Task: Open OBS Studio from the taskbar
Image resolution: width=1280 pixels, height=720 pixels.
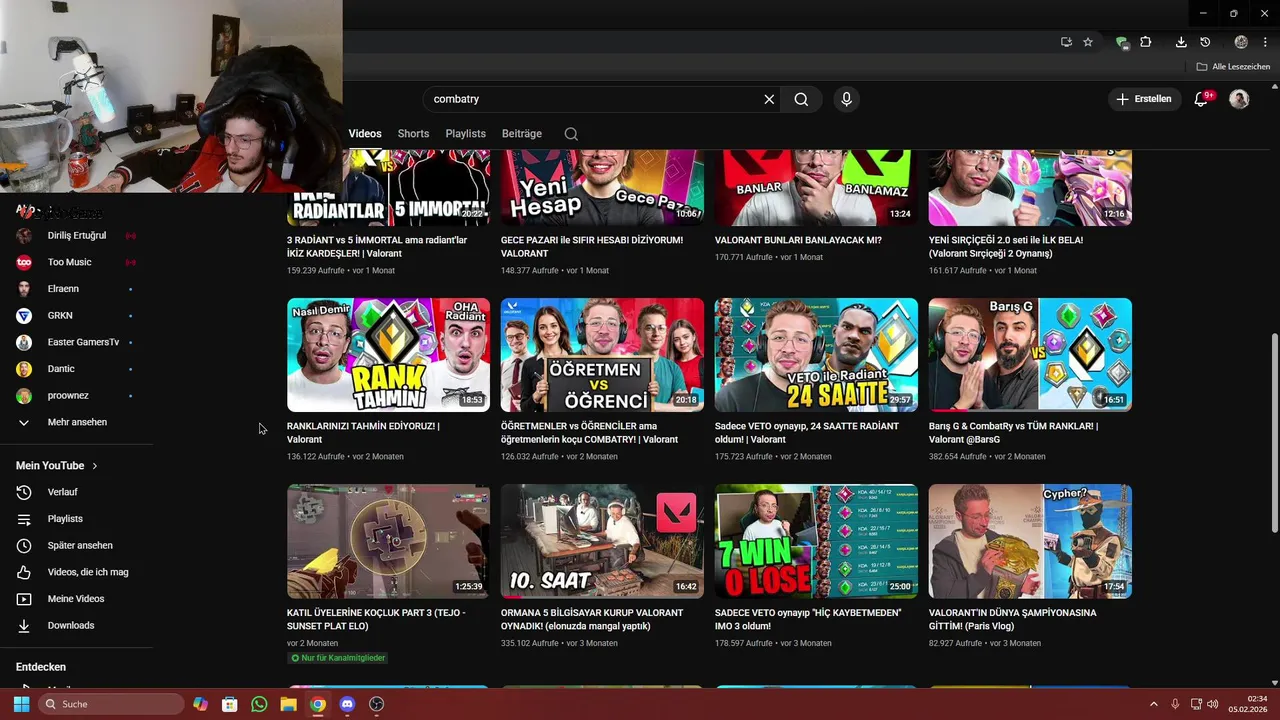Action: point(376,704)
